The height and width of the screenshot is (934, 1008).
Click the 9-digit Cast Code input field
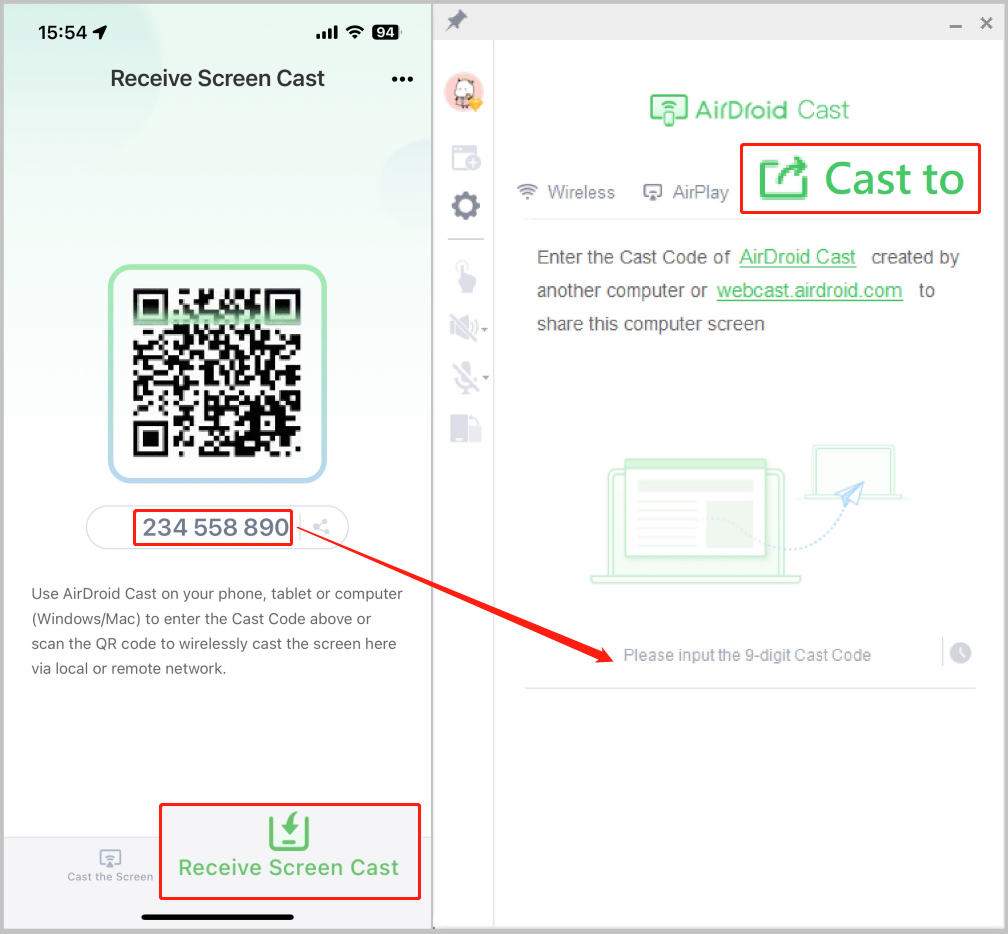pos(748,654)
